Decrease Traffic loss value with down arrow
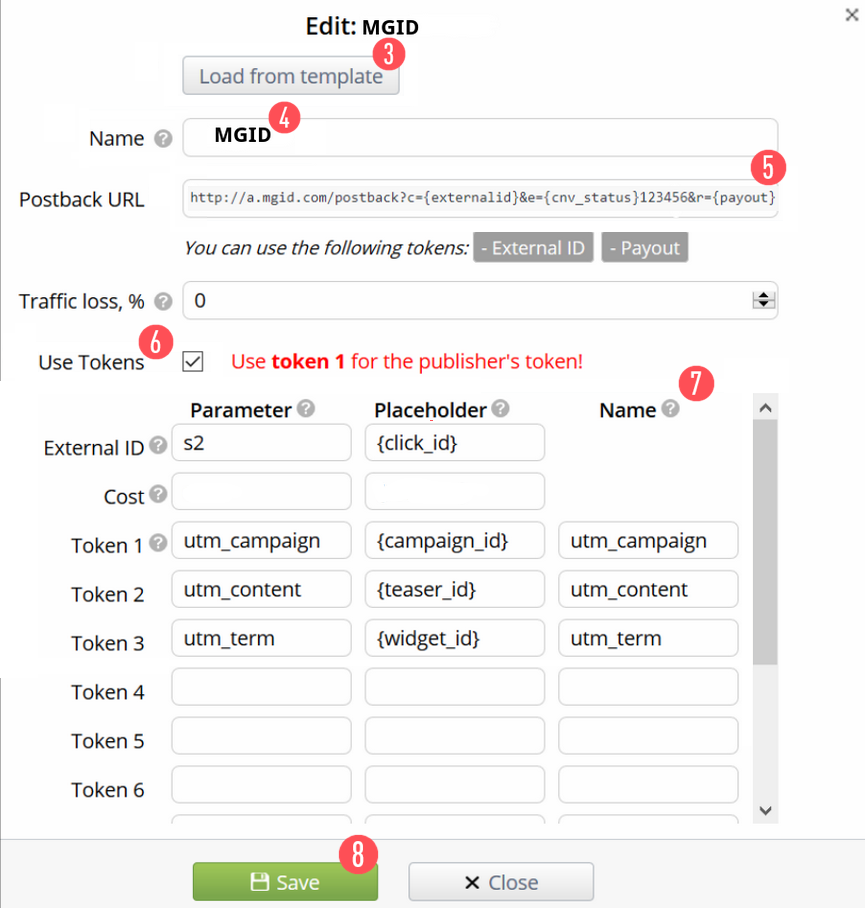Screen dimensions: 865x908 pos(764,305)
